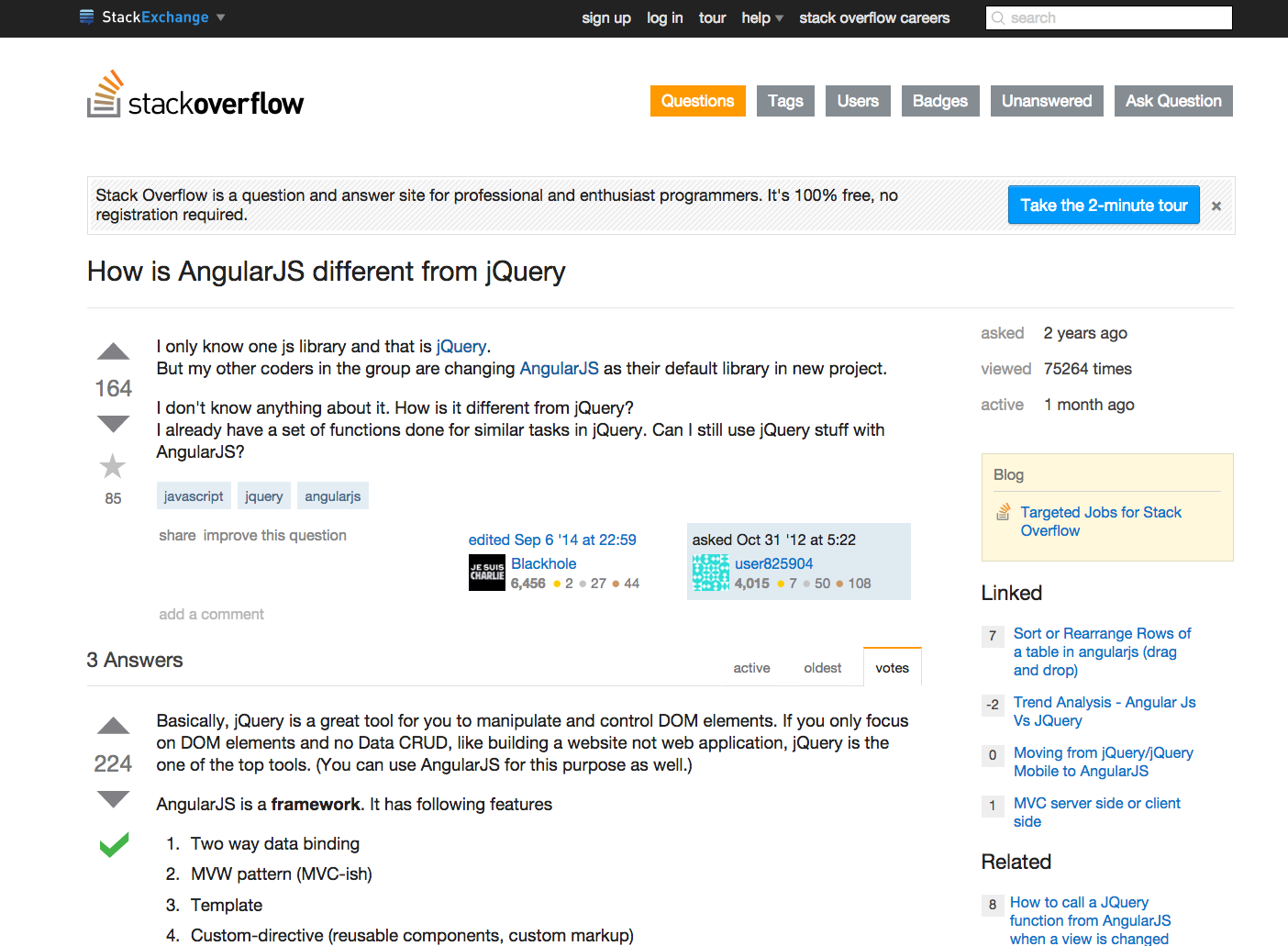The height and width of the screenshot is (946, 1288).
Task: Select the Unanswered tab
Action: 1047,101
